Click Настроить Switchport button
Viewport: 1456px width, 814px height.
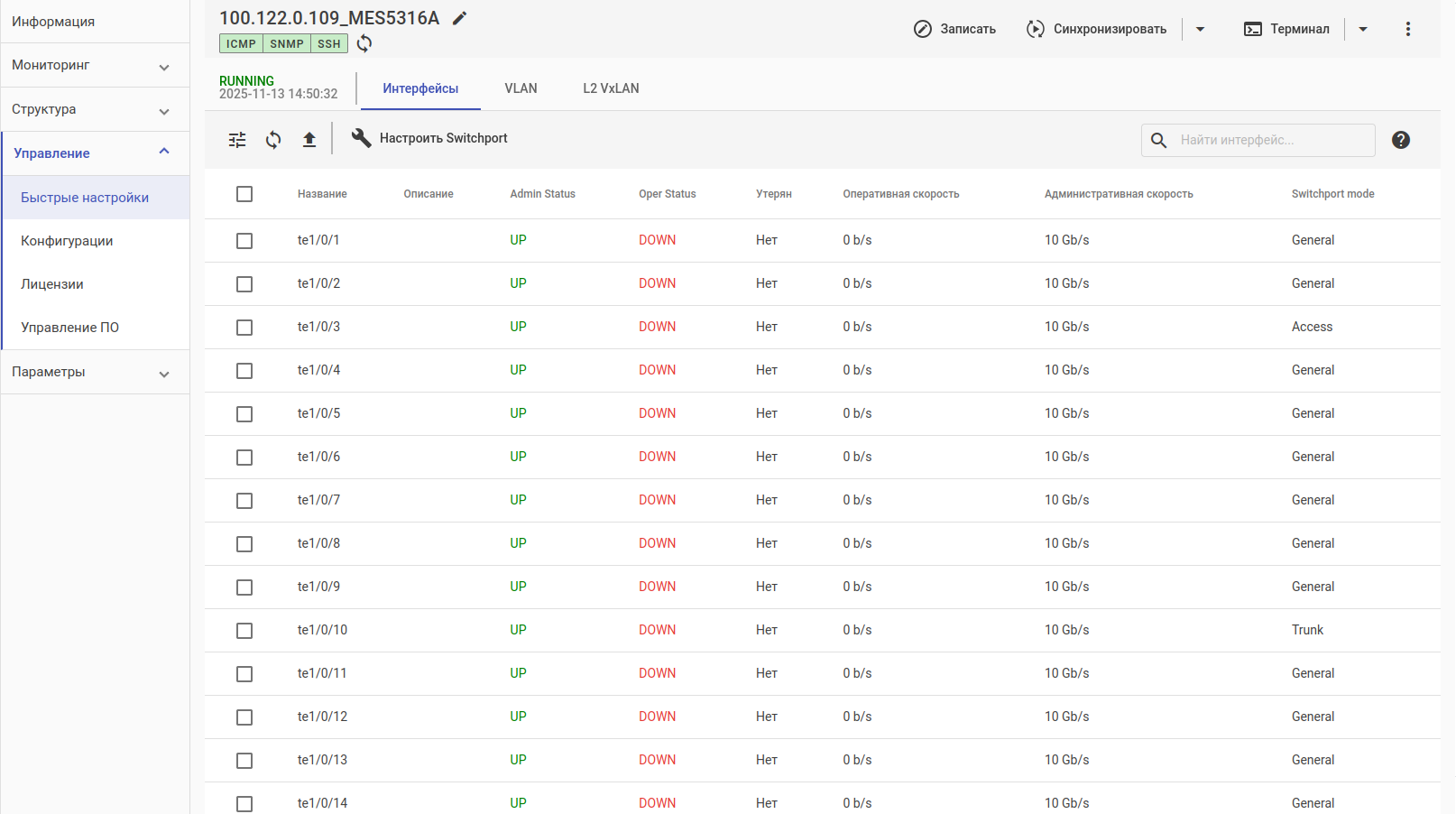click(x=429, y=138)
